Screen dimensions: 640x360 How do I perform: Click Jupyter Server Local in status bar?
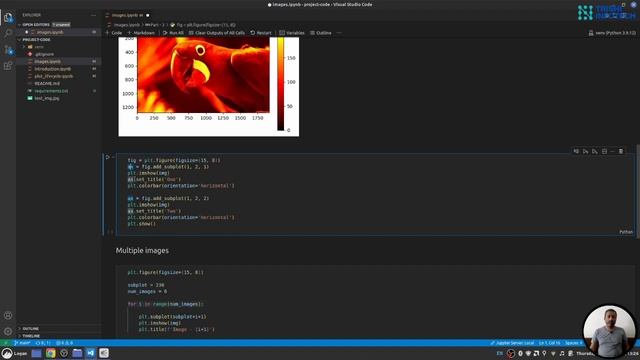[x=512, y=343]
